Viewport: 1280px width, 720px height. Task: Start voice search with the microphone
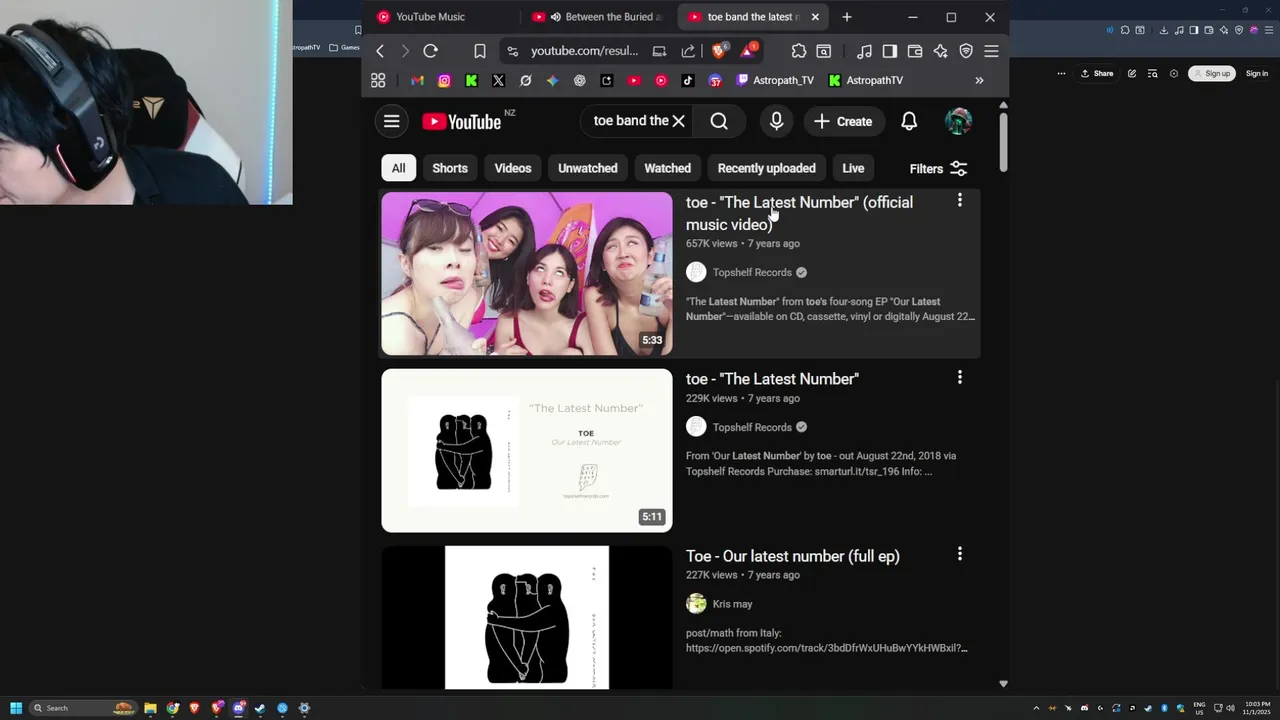tap(776, 121)
